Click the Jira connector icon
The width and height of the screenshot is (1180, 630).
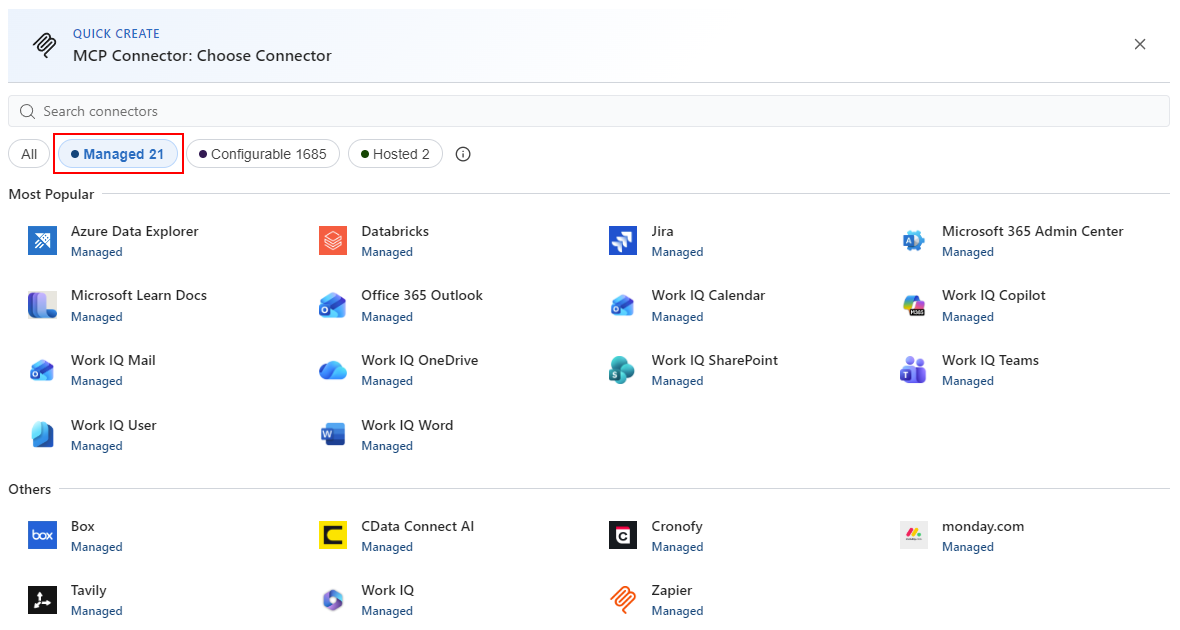point(623,241)
